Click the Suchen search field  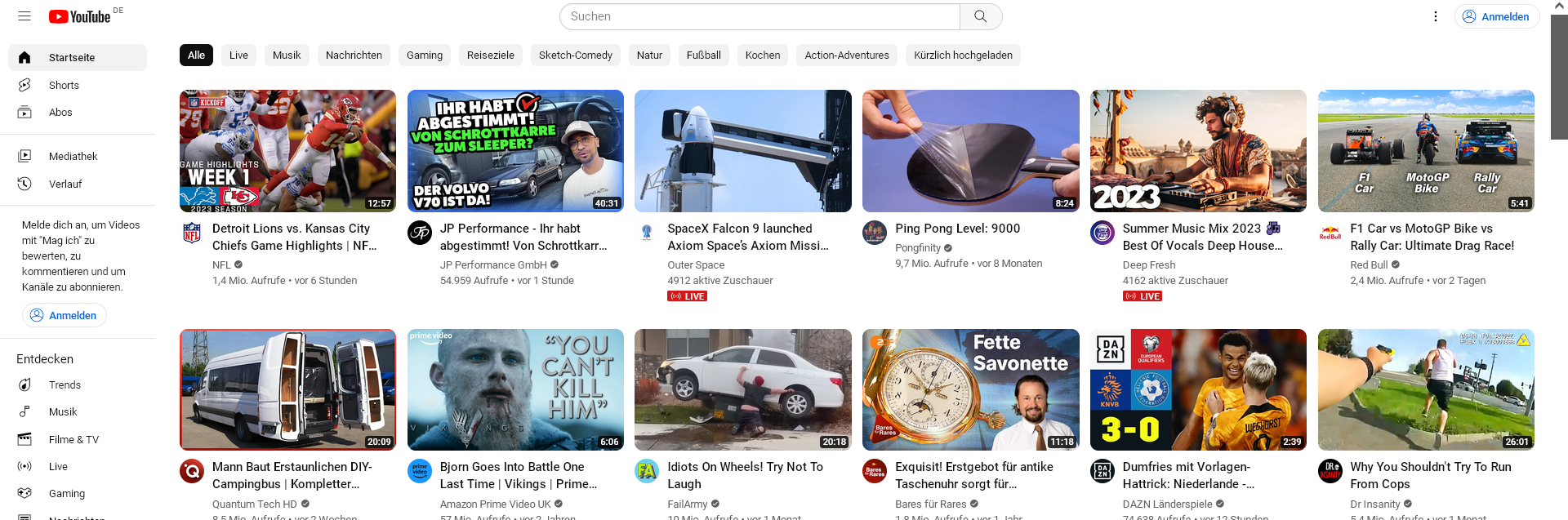pyautogui.click(x=759, y=16)
